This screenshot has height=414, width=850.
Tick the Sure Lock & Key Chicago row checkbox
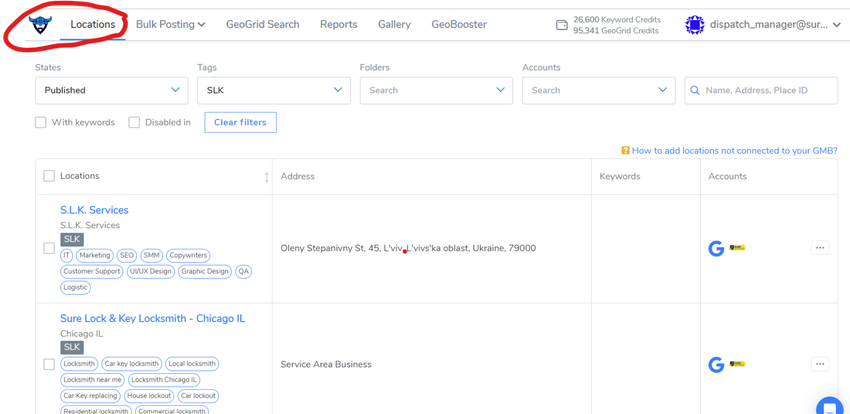point(49,364)
